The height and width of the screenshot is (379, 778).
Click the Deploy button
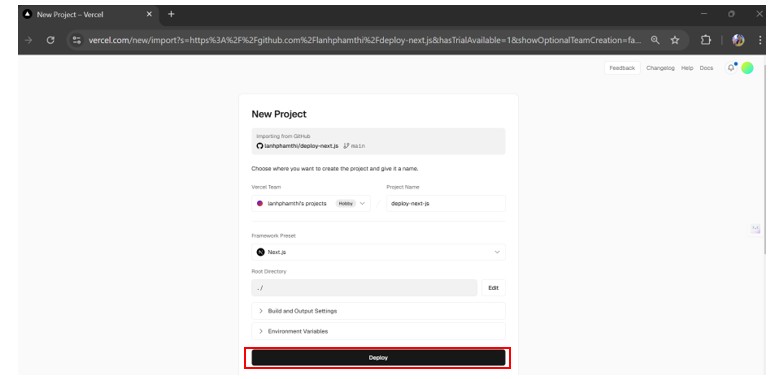point(378,358)
